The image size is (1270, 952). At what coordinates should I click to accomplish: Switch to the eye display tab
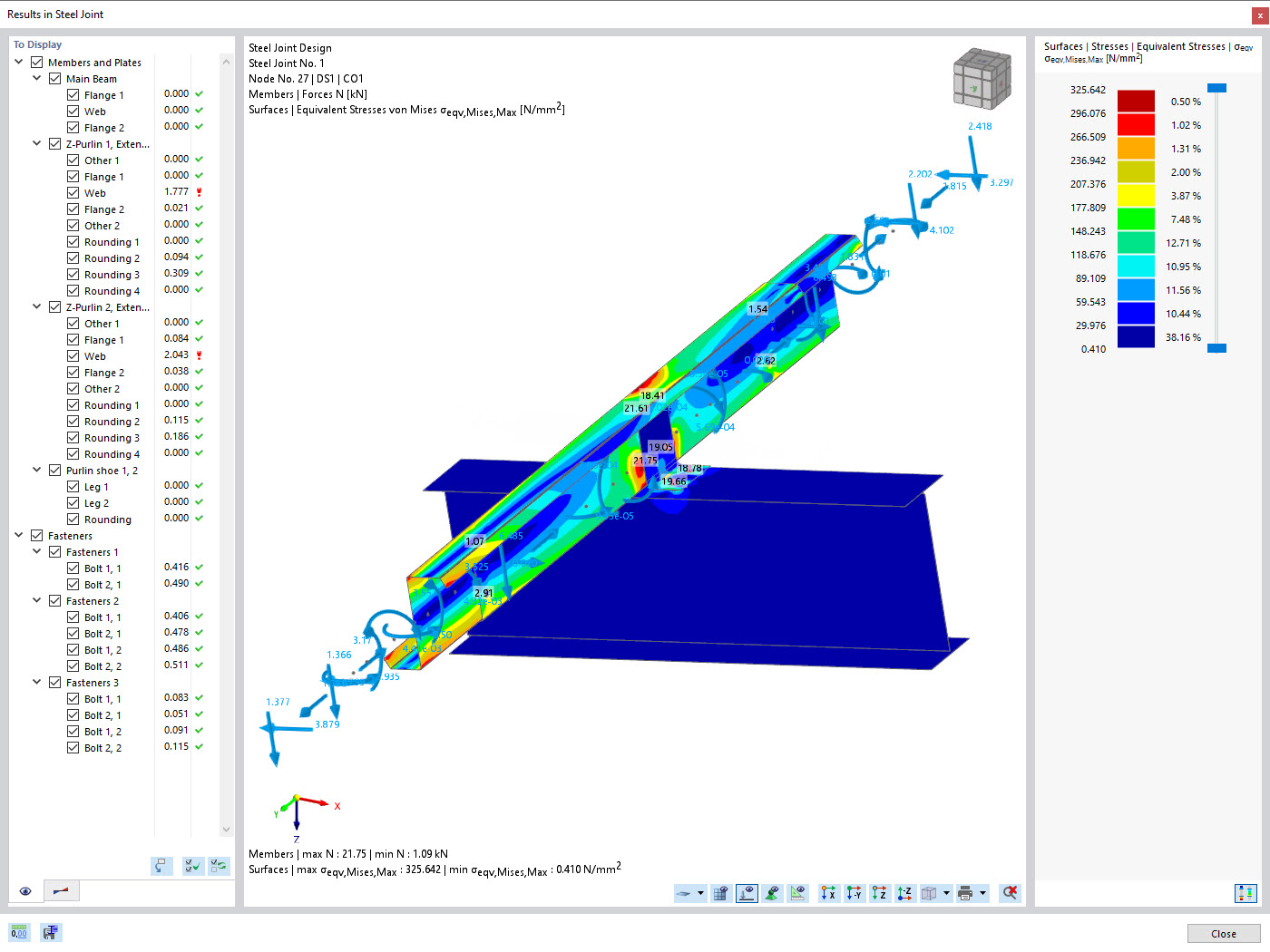25,891
